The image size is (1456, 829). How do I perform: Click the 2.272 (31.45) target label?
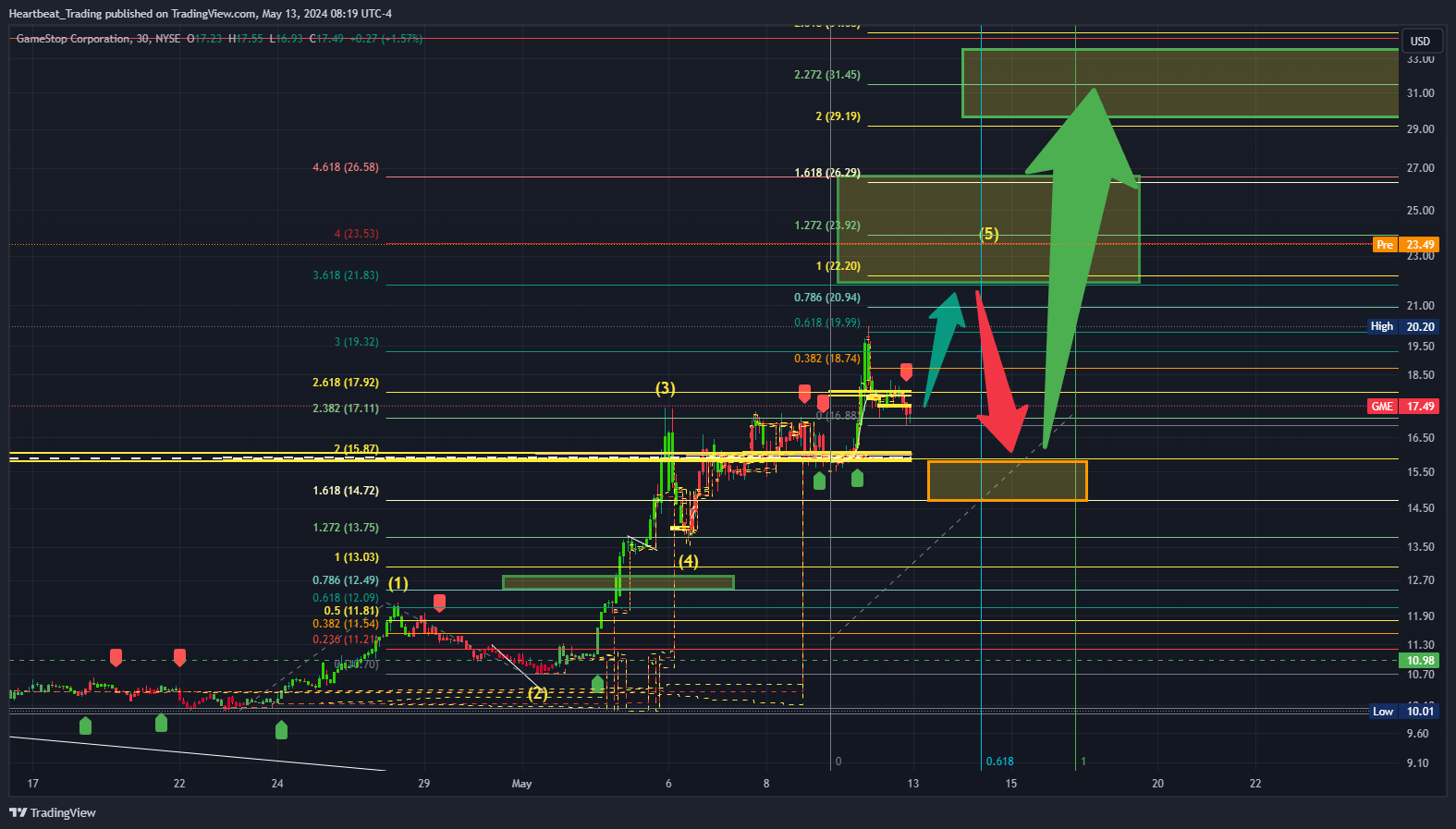click(x=827, y=75)
